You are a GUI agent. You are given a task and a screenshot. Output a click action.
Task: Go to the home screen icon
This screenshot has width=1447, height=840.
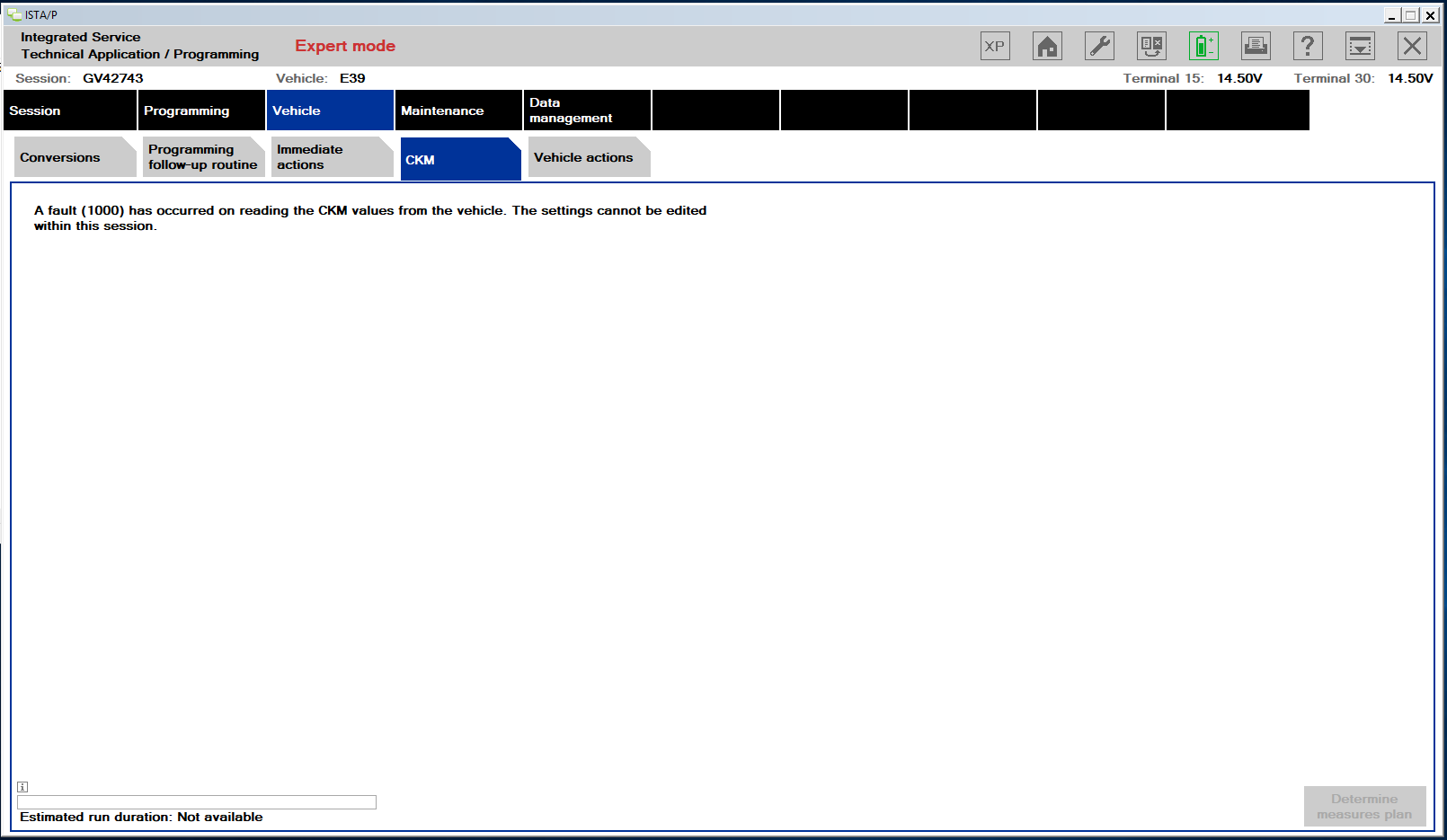coord(1047,46)
